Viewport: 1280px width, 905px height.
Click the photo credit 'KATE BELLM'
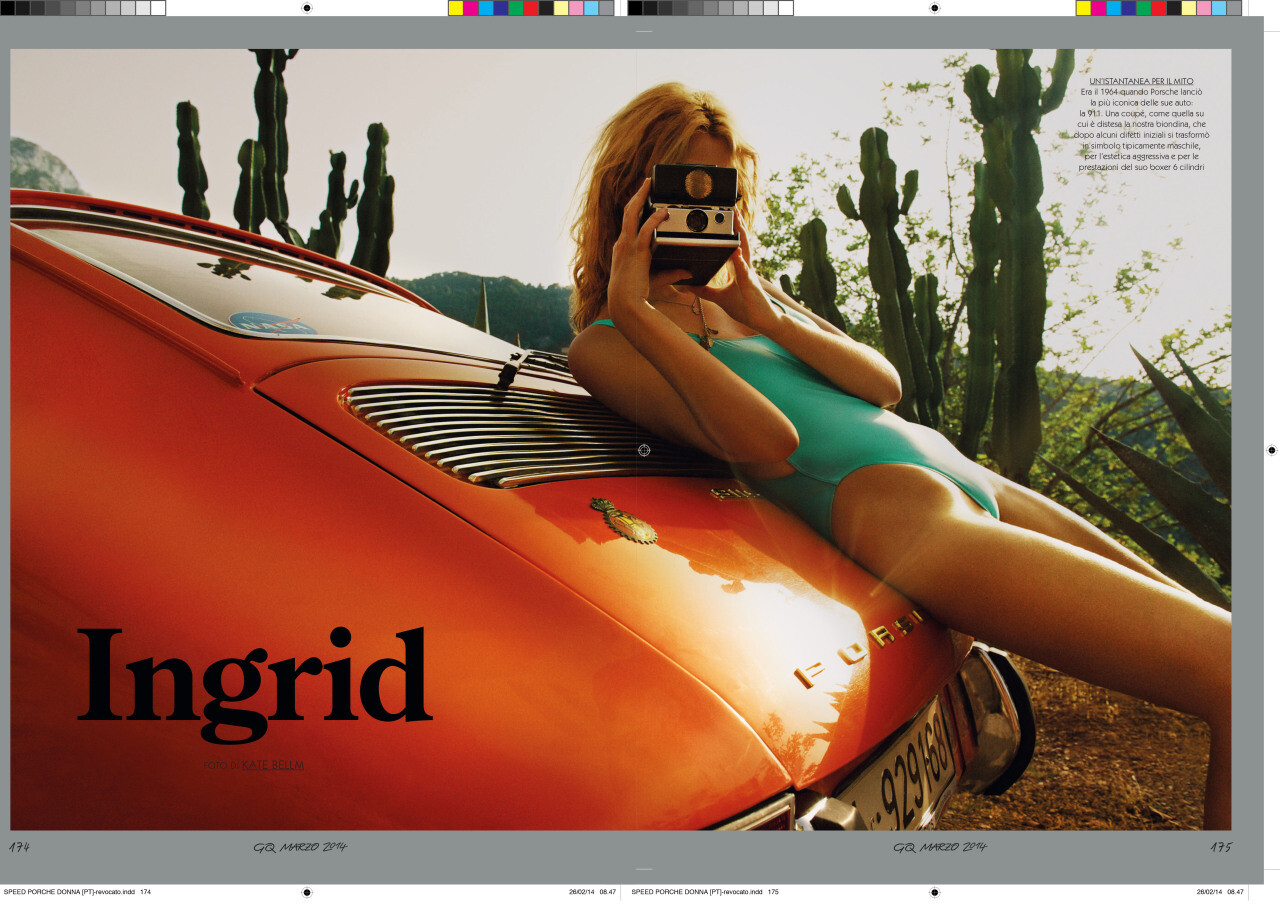click(272, 765)
